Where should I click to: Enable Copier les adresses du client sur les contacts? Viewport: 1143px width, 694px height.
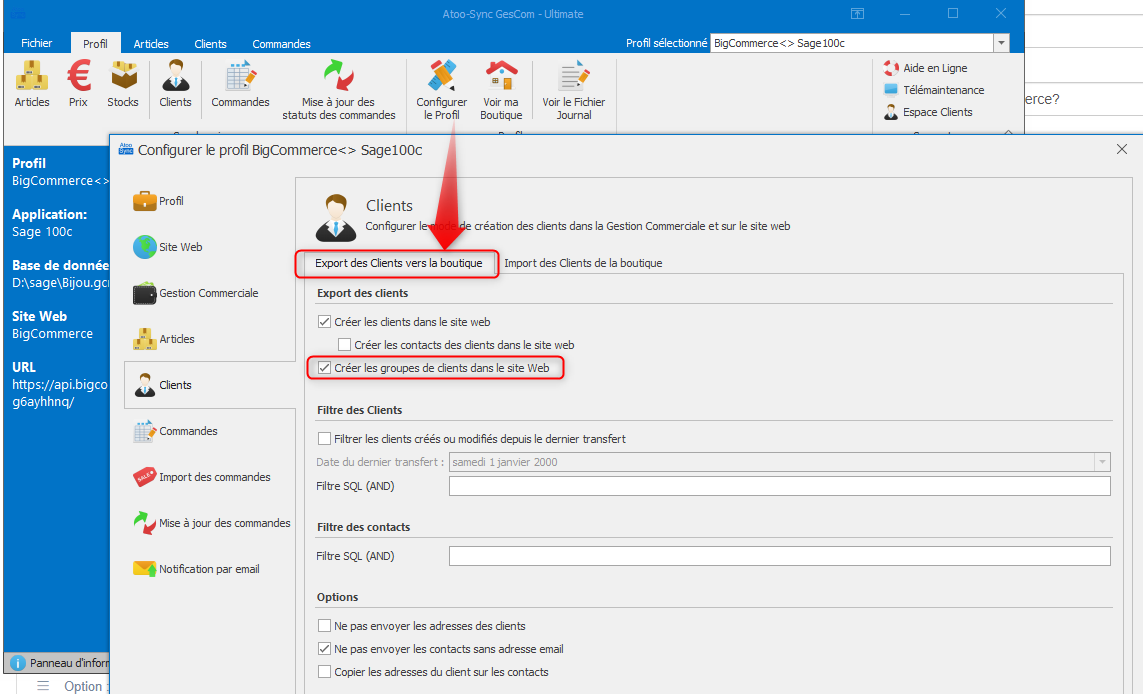(x=324, y=672)
